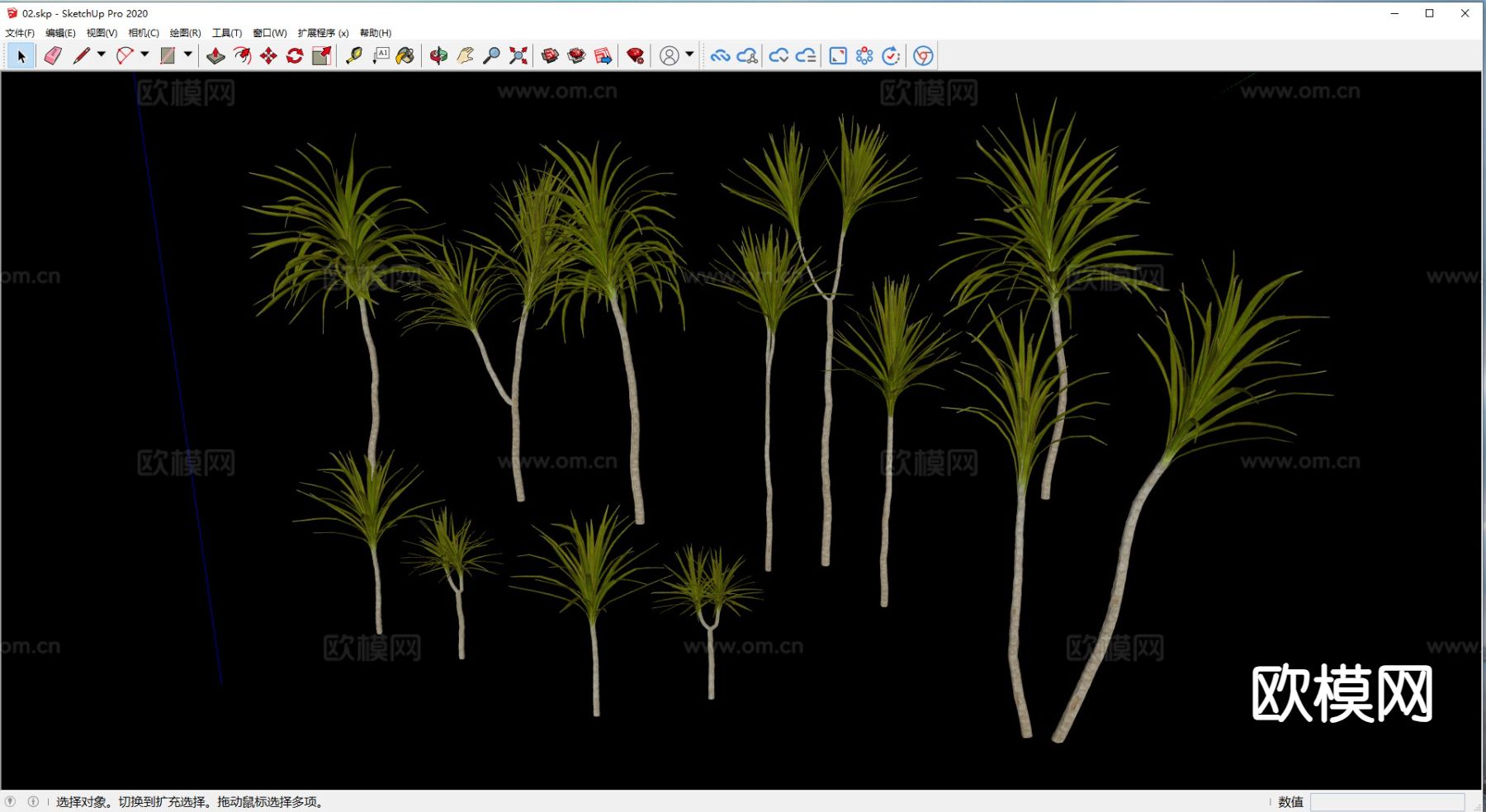Click the Zoom Extents tool

coord(518,55)
